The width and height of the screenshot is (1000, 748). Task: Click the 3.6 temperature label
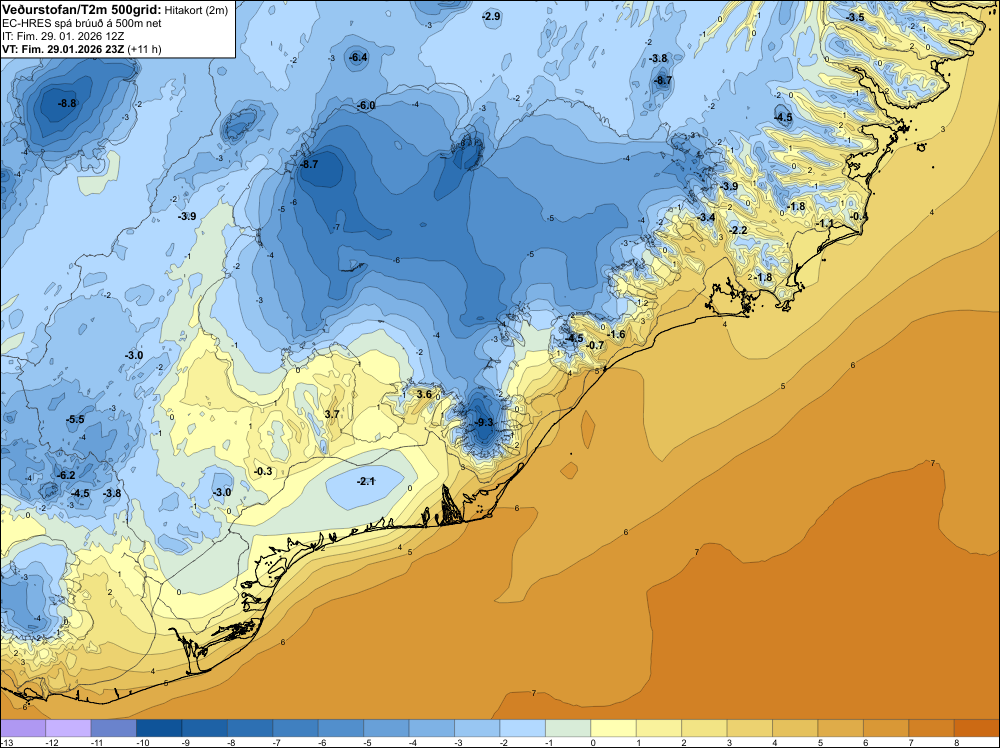tap(424, 395)
